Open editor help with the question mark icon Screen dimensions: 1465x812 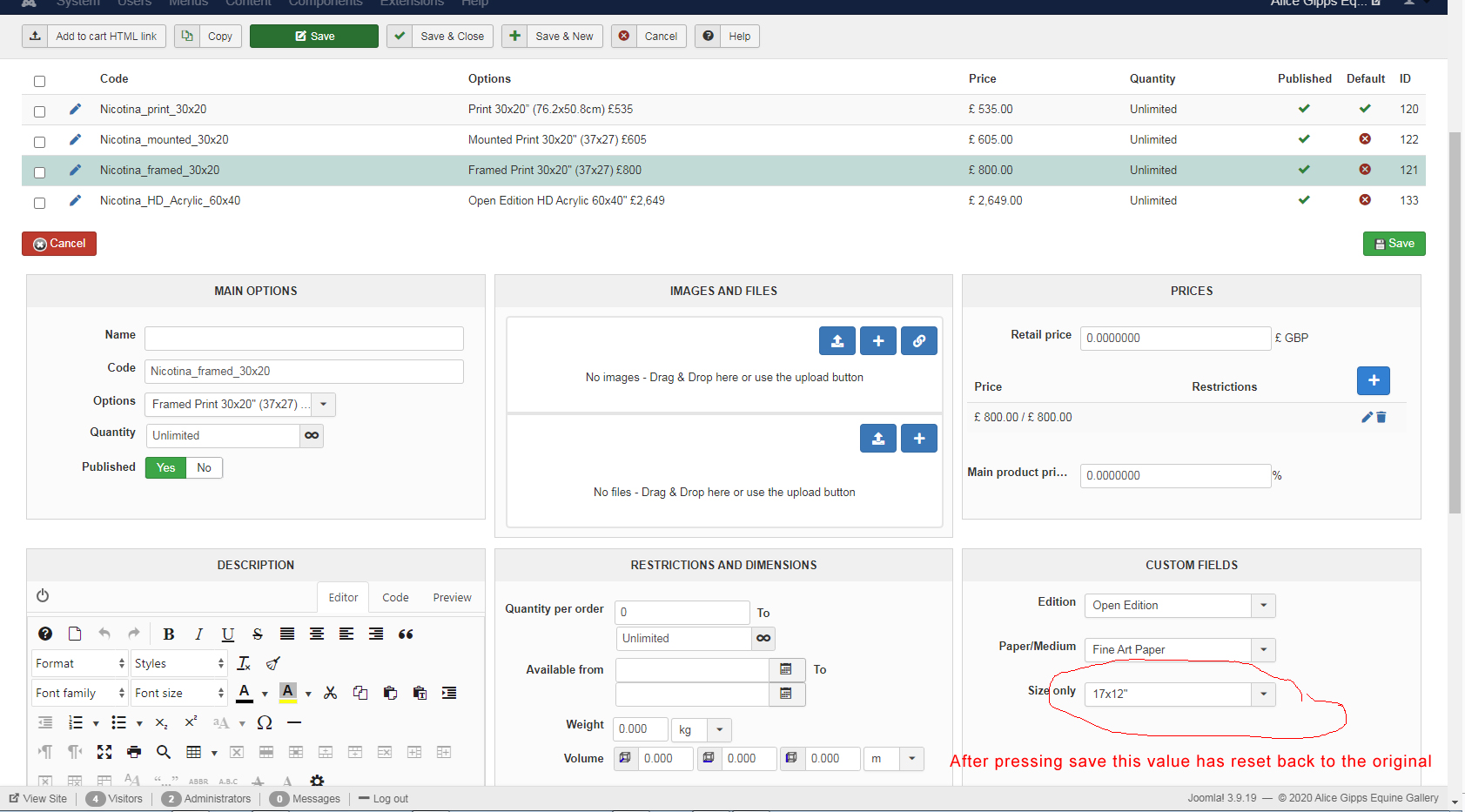pos(45,634)
